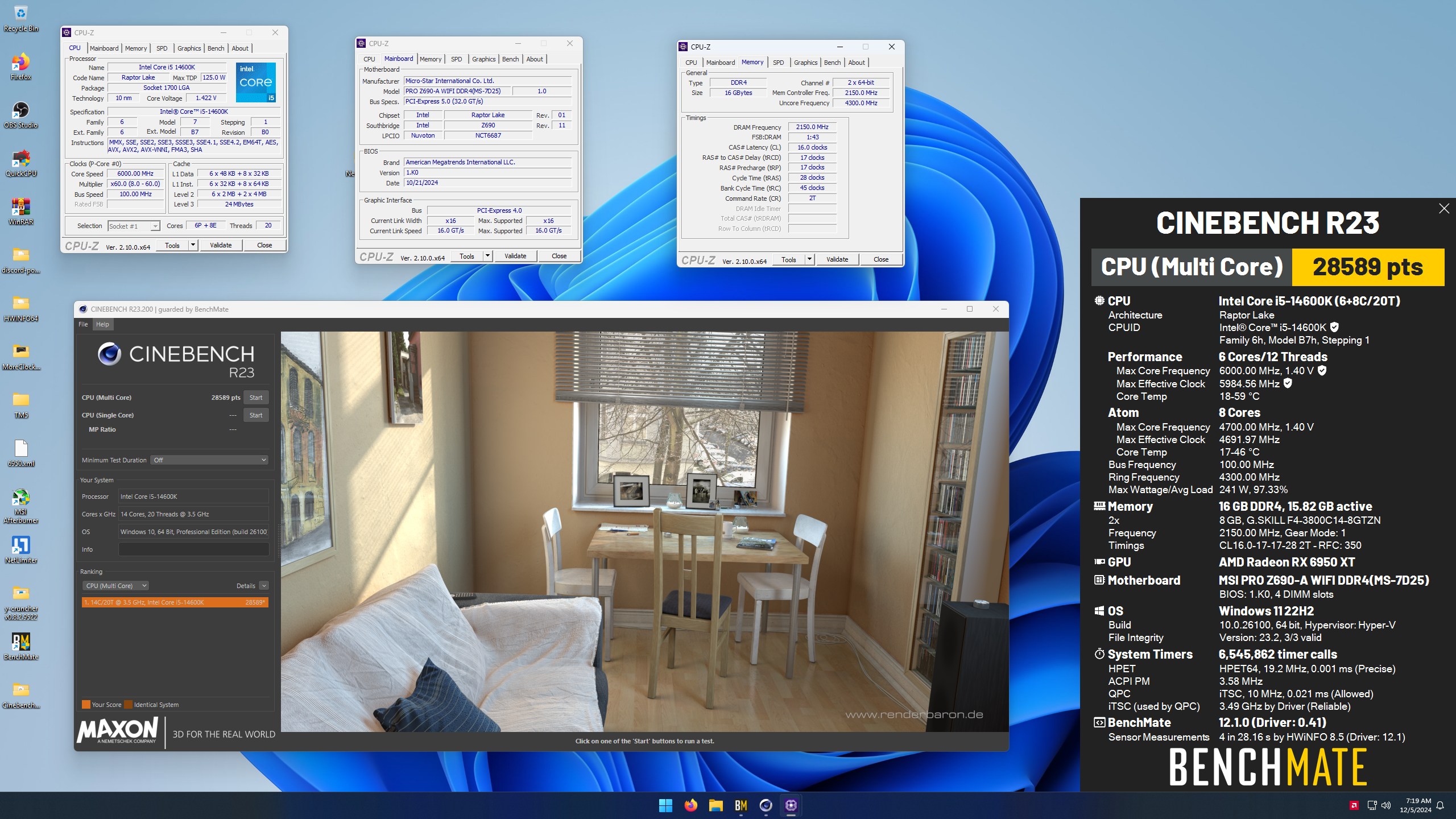Screen dimensions: 1456x819
Task: Open File Explorer from taskbar
Action: (715, 805)
